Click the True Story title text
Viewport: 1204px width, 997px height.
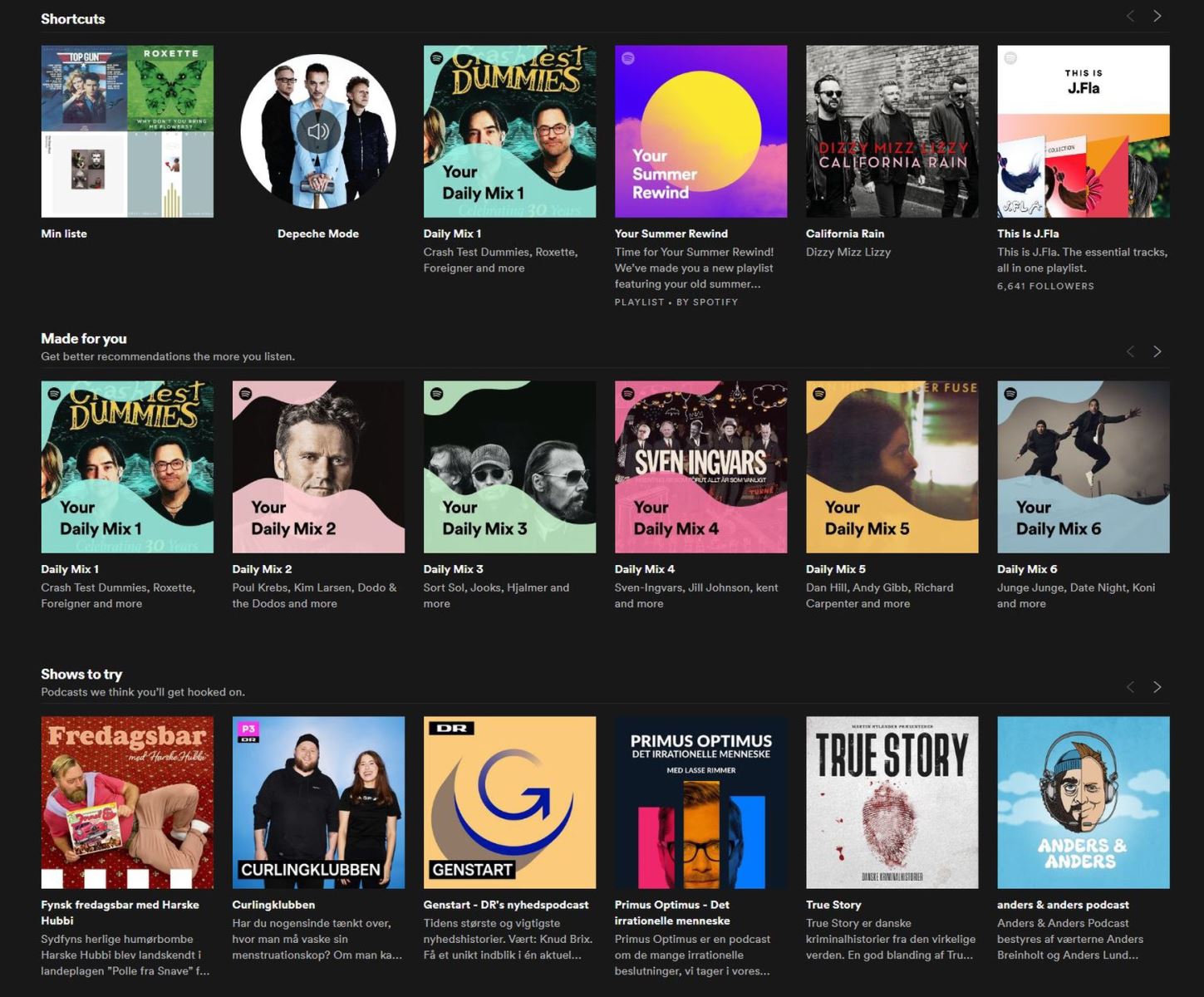833,905
